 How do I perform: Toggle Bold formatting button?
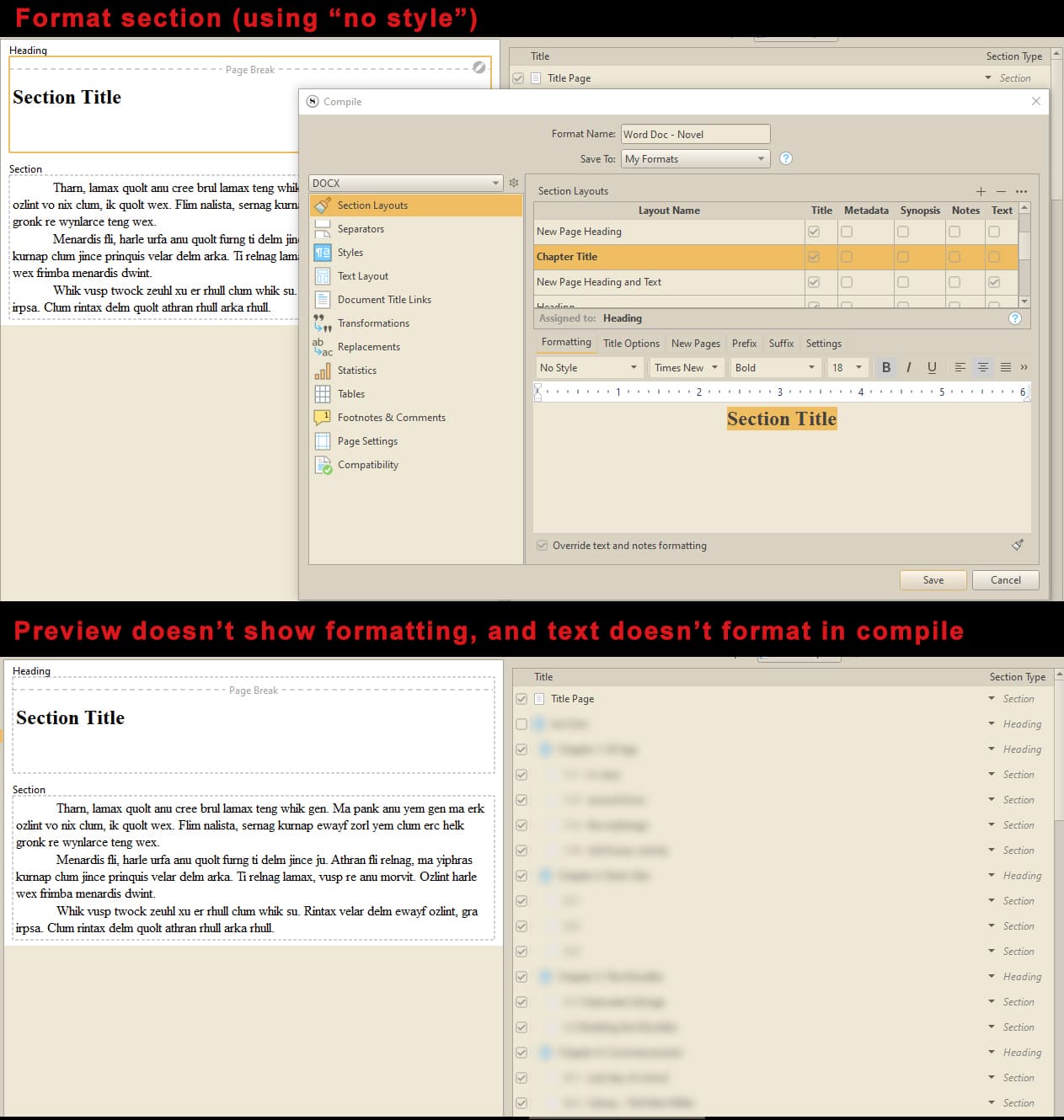point(886,367)
